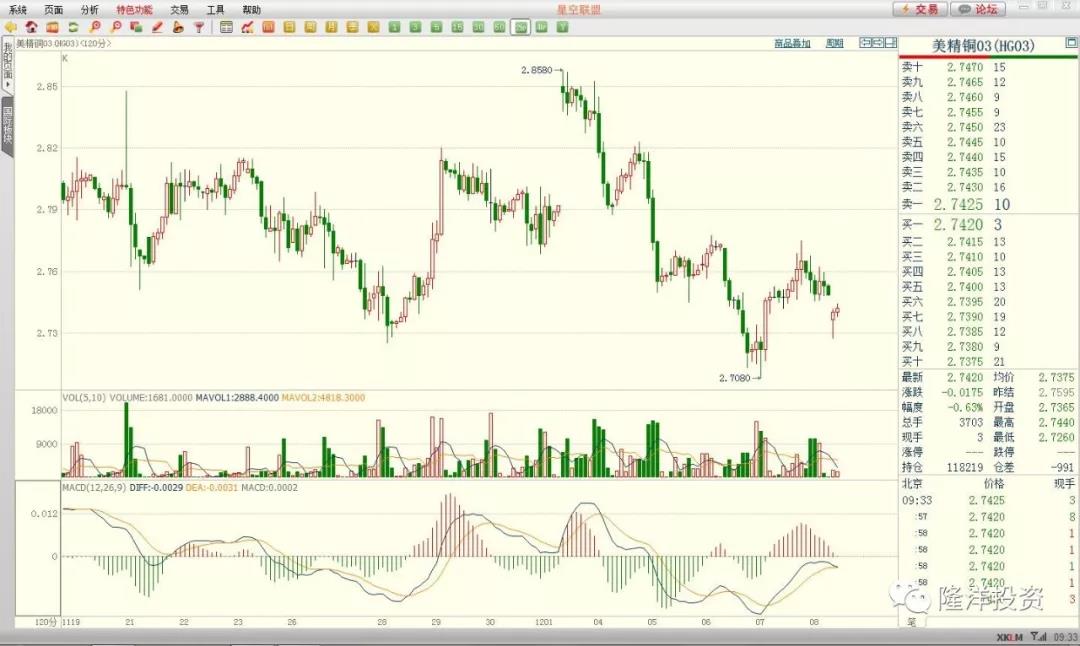Click the red funnel filter icon

click(199, 28)
